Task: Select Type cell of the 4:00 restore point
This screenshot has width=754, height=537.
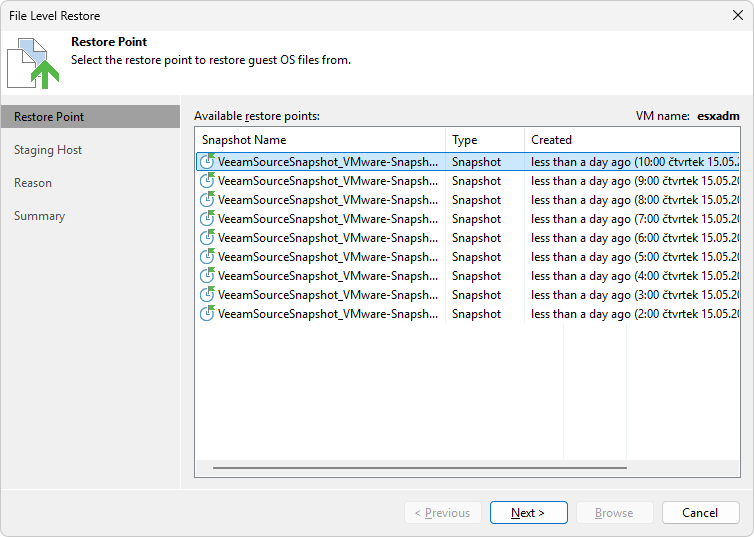Action: coord(485,276)
